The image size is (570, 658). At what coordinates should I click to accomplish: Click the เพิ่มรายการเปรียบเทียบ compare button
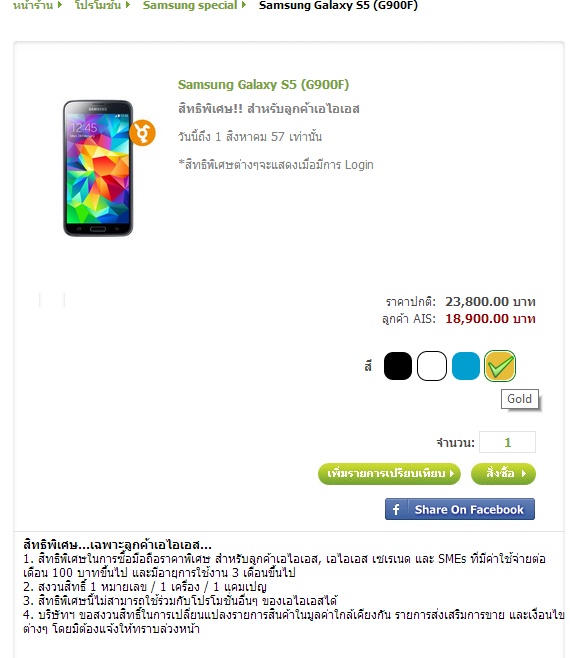pos(389,473)
